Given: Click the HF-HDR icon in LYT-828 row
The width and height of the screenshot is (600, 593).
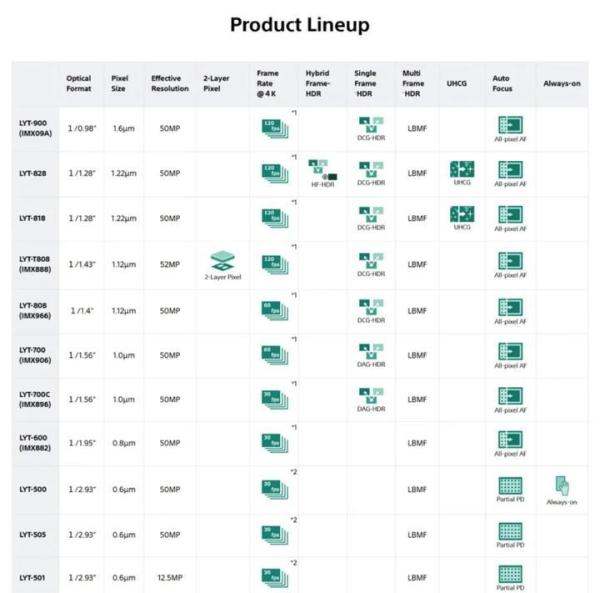Looking at the screenshot, I should click(321, 168).
